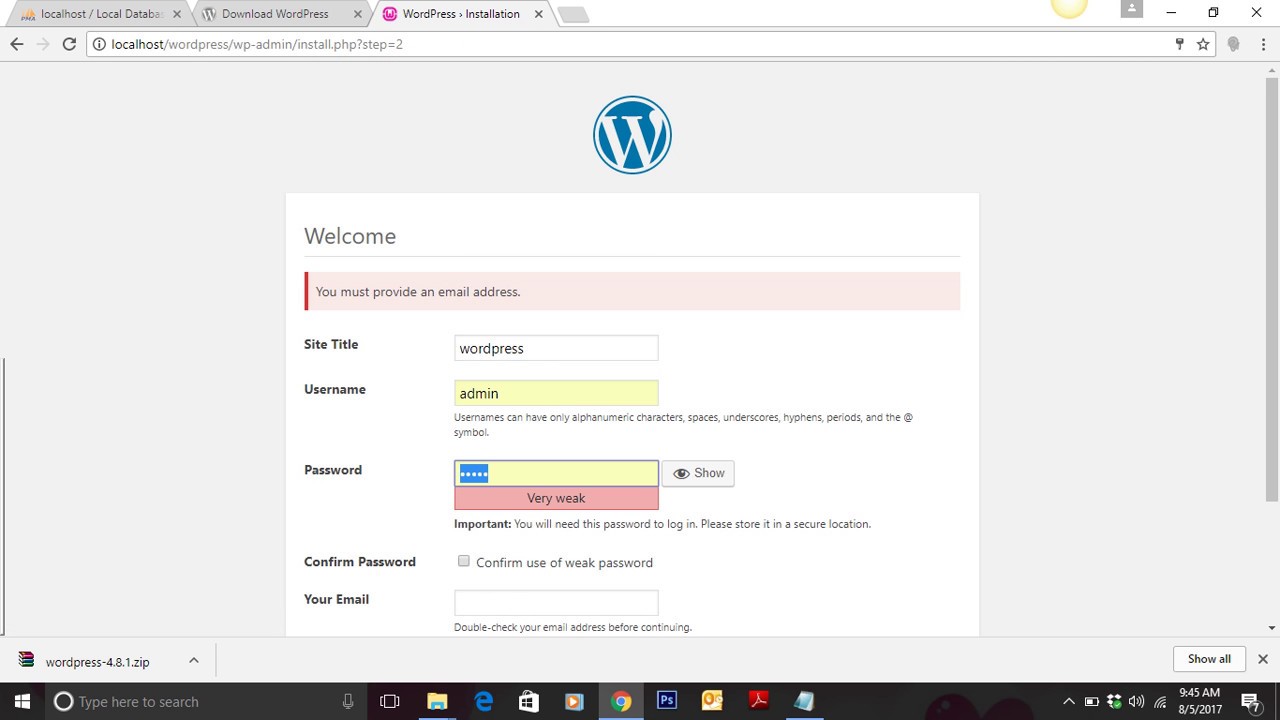
Task: Switch to Chrome taskbar icon
Action: coord(621,701)
